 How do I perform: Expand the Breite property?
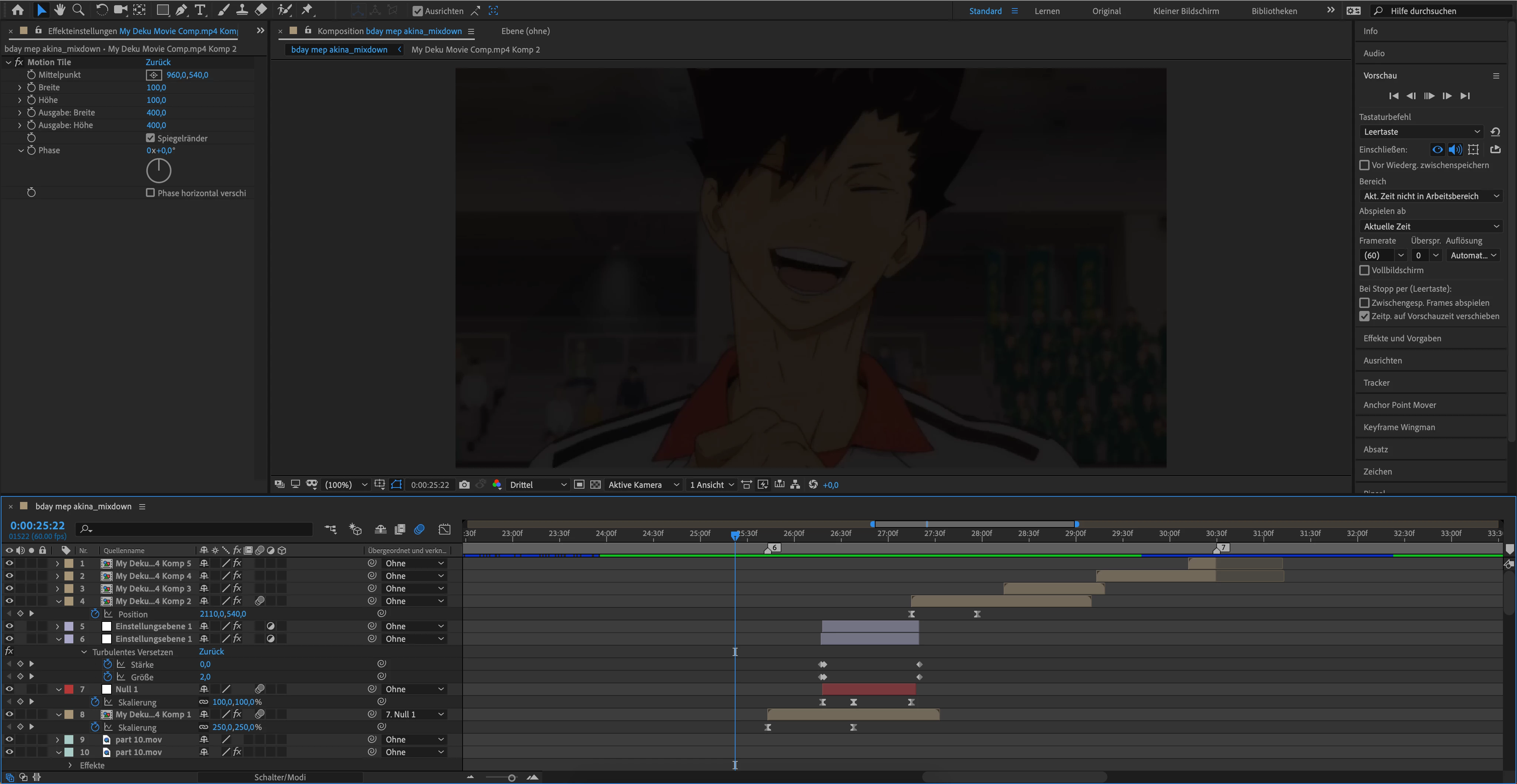coord(19,87)
